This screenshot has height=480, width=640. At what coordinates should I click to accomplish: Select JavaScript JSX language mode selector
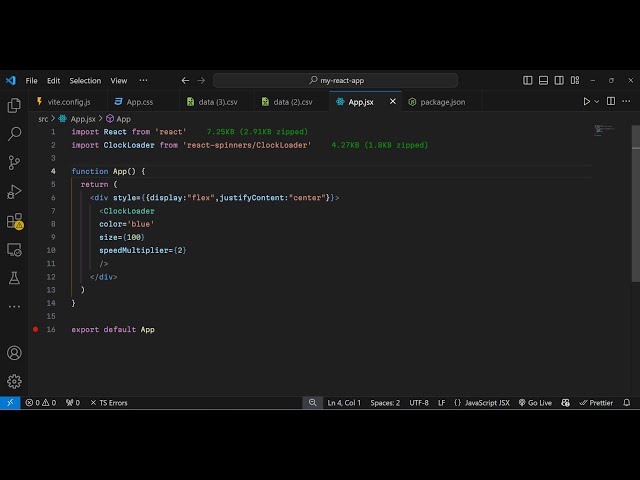pyautogui.click(x=481, y=403)
